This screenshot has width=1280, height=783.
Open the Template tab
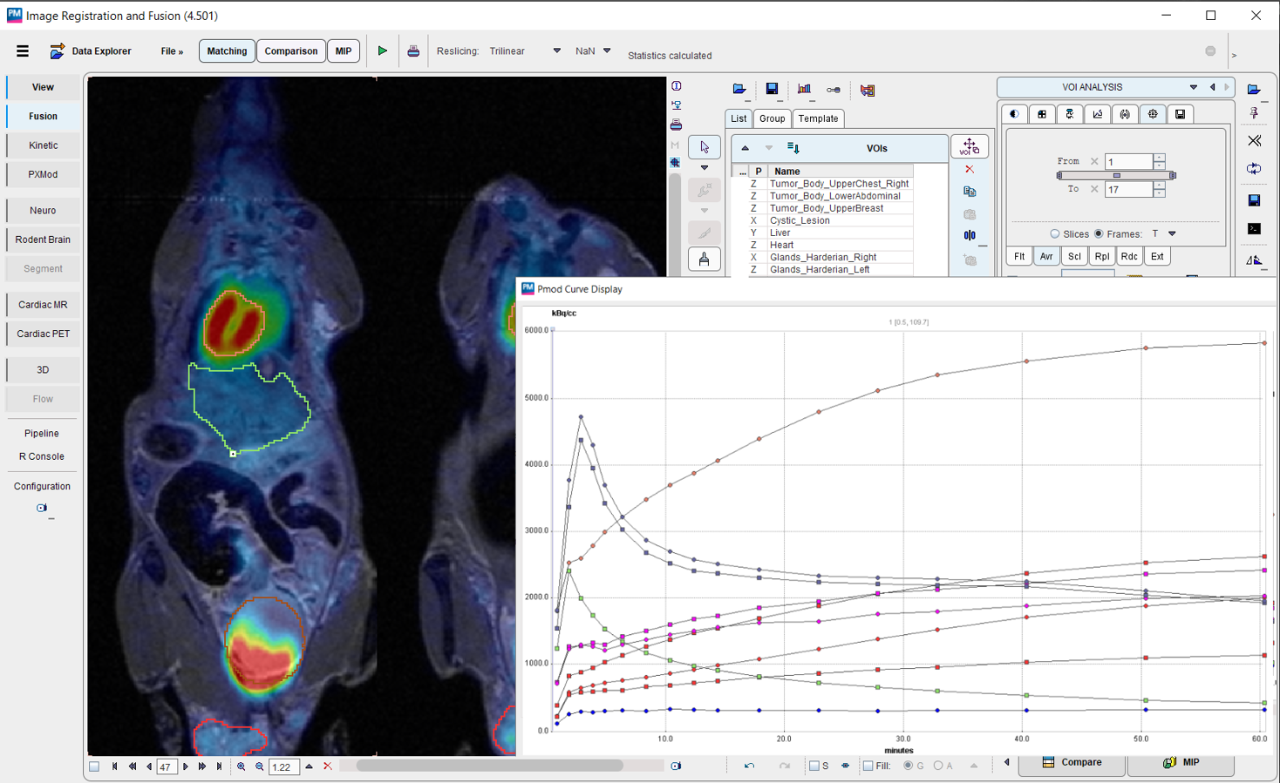818,118
